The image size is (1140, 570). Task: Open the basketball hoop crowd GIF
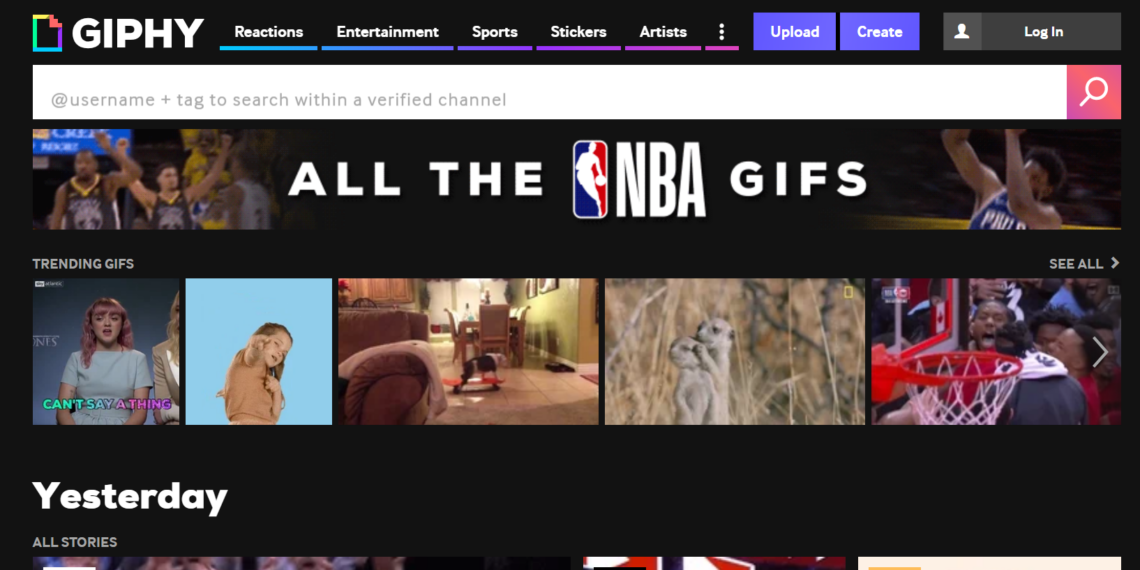tap(980, 352)
